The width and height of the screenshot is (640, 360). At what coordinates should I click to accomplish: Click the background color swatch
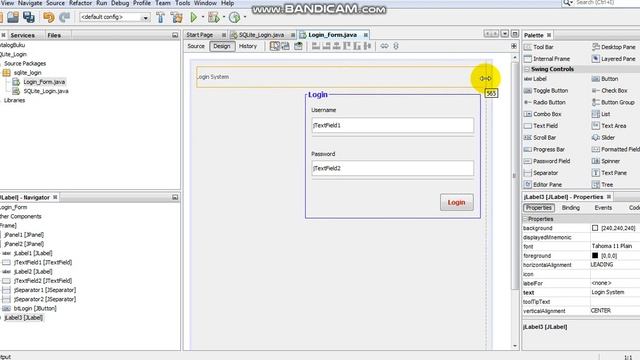click(x=595, y=228)
